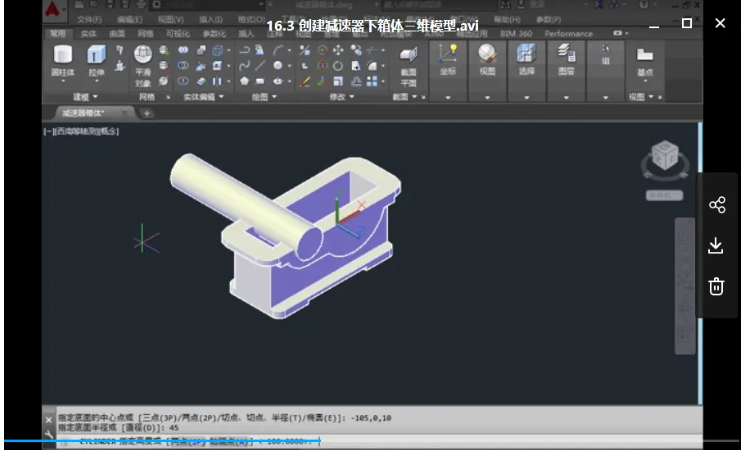Click the Smooth Object (平滑对象) mesh tool
744x450 pixels.
[143, 66]
